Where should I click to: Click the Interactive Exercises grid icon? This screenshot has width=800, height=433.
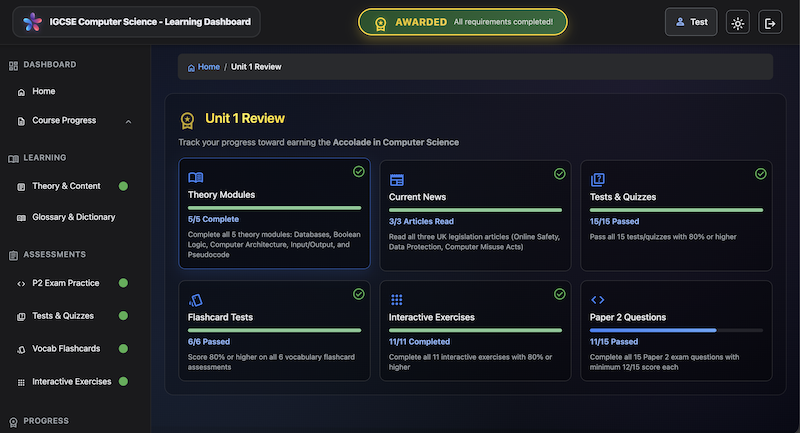396,299
